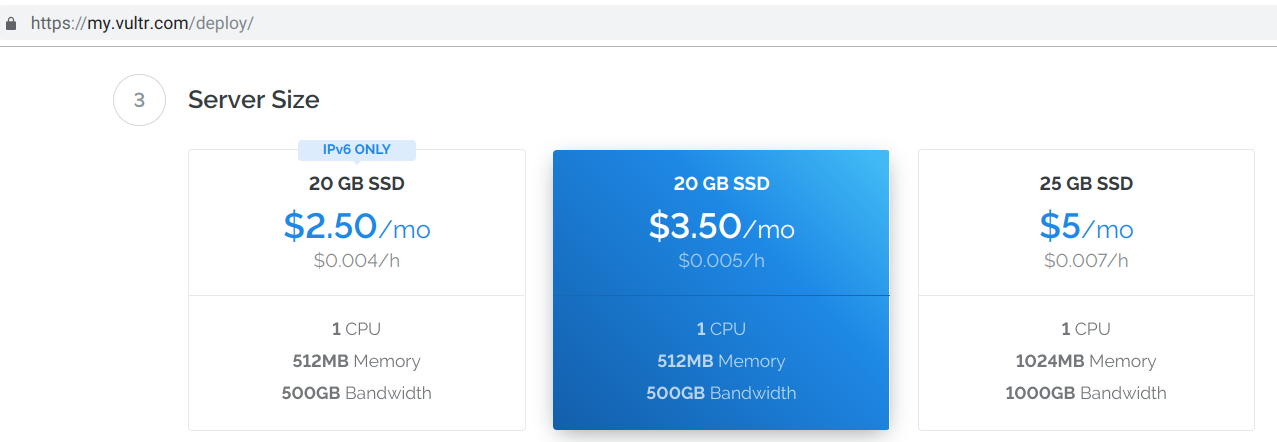The width and height of the screenshot is (1277, 442).
Task: Click 500GB Bandwidth in the IPv6-only plan
Action: (x=357, y=393)
